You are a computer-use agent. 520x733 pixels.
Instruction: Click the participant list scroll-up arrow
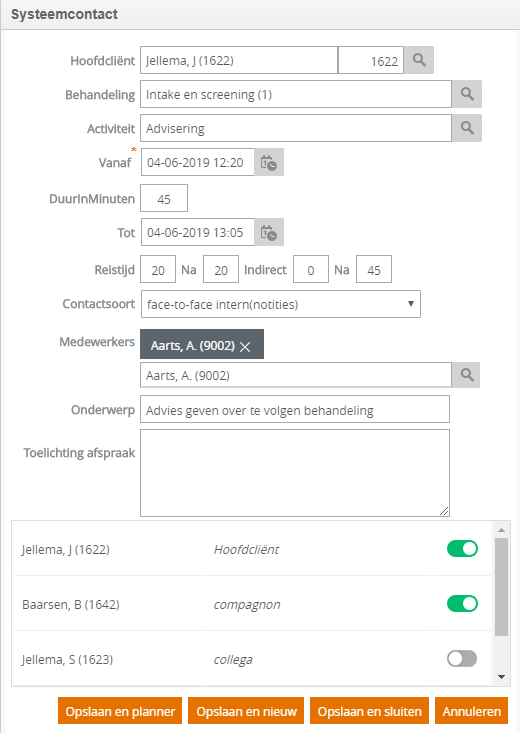[x=501, y=530]
